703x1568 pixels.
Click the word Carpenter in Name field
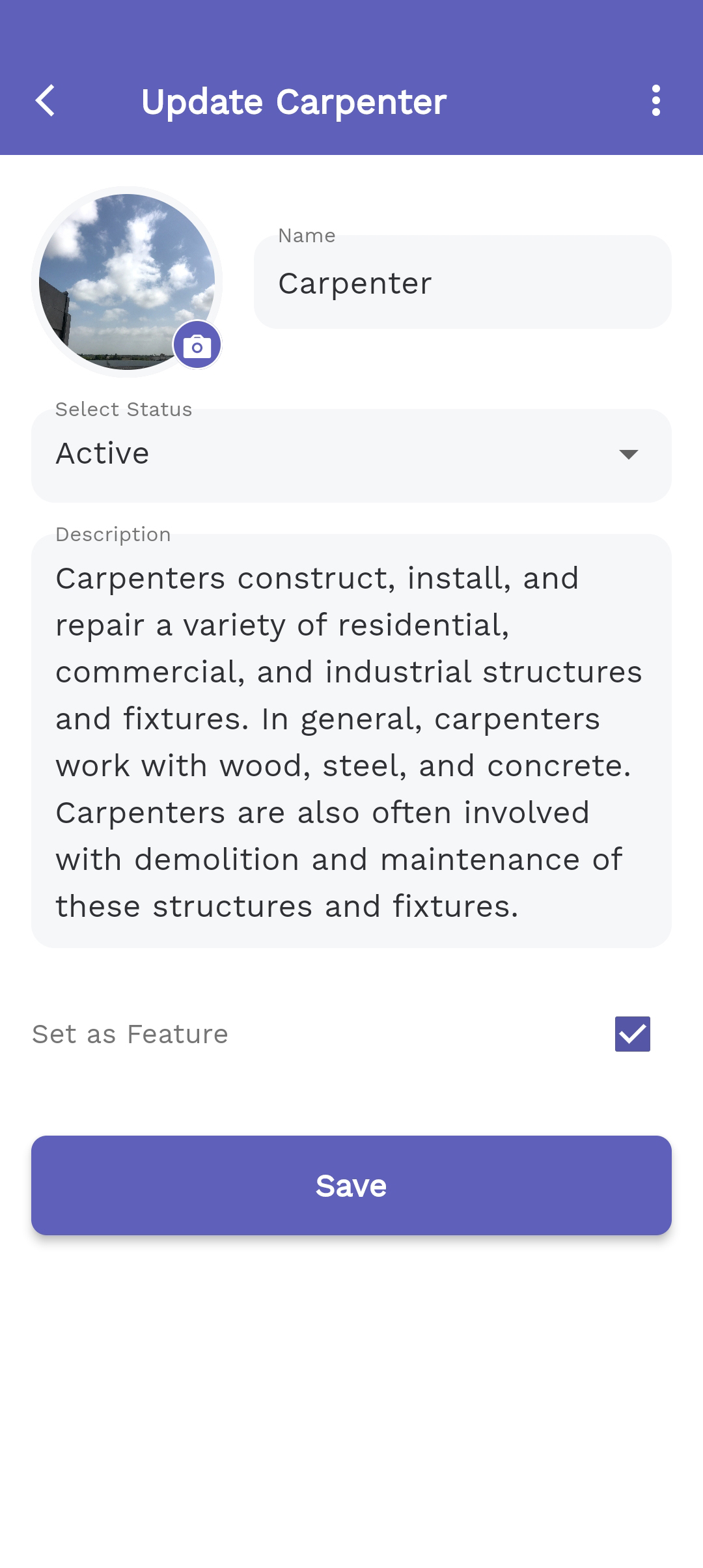[x=355, y=284]
